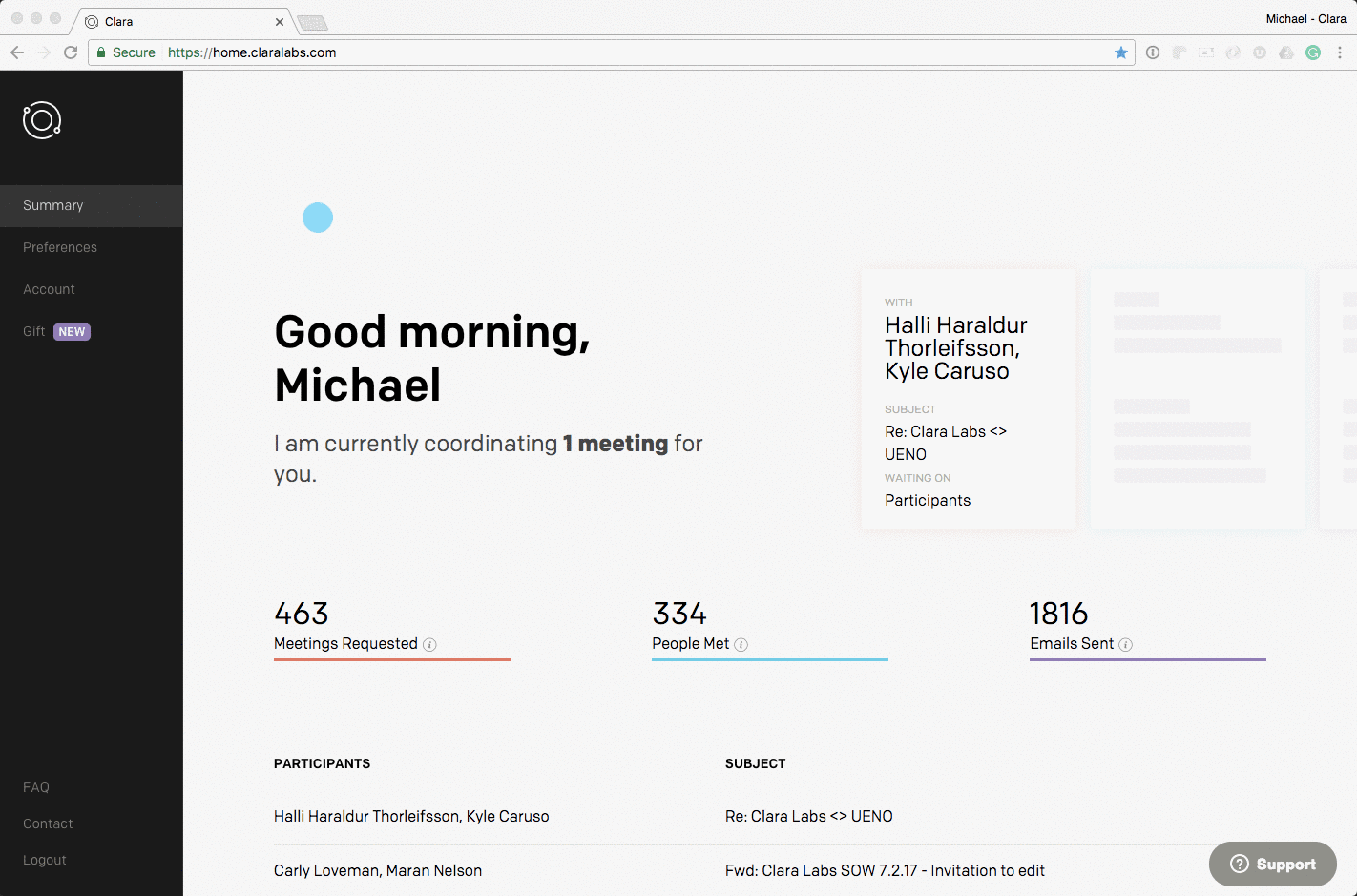
Task: Open the Gift page marked NEW
Action: pos(56,331)
